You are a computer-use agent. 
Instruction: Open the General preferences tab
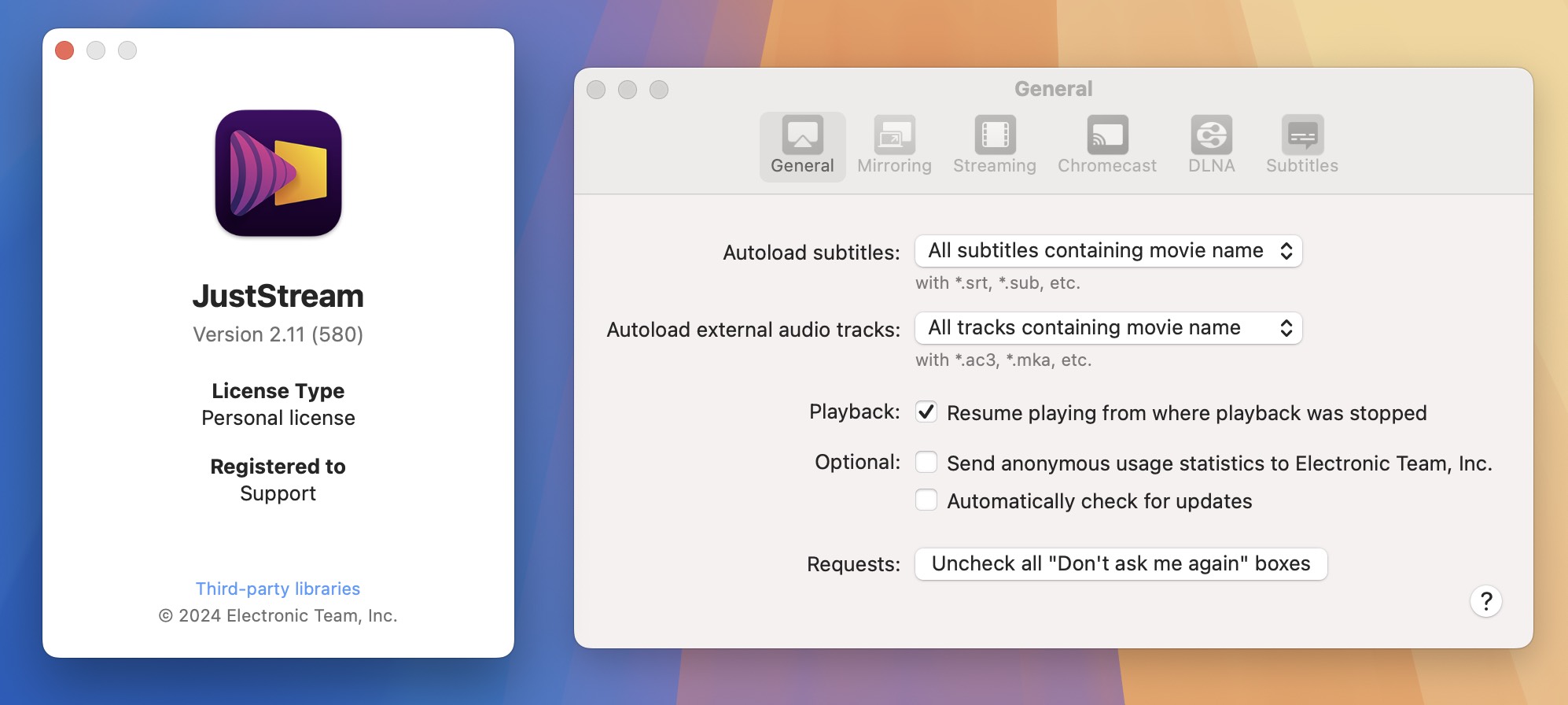click(x=802, y=146)
